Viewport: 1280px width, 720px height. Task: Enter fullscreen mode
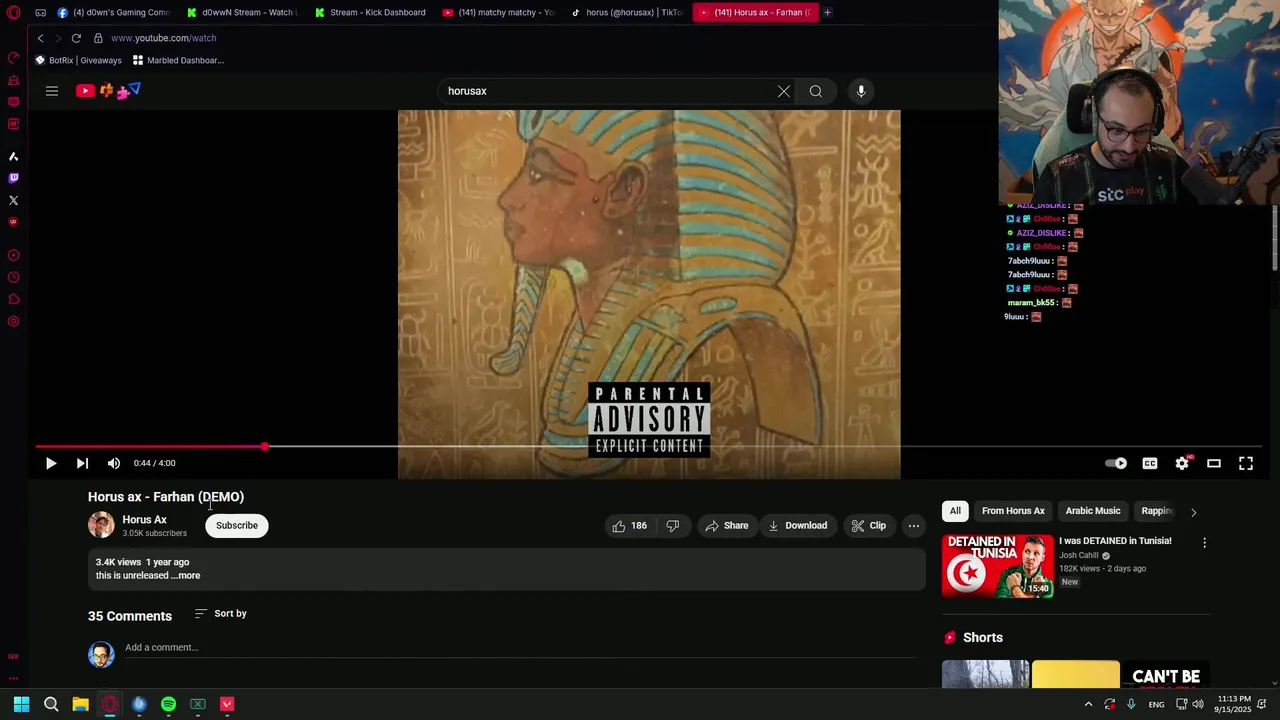[1246, 463]
